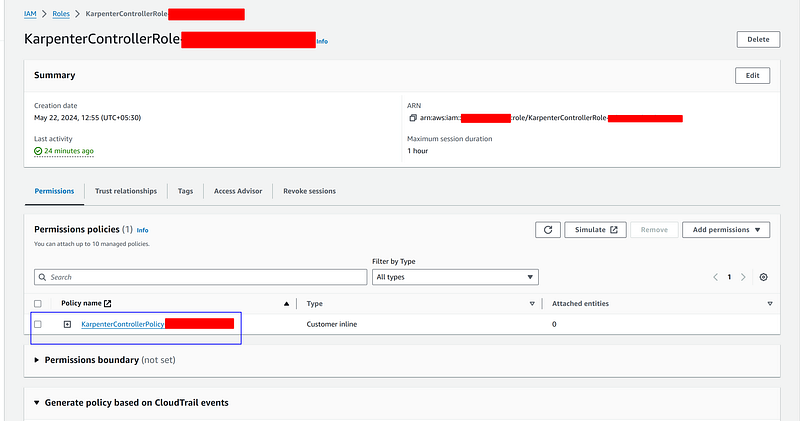Click sort arrow in Attached entities column
800x421 pixels.
point(770,304)
